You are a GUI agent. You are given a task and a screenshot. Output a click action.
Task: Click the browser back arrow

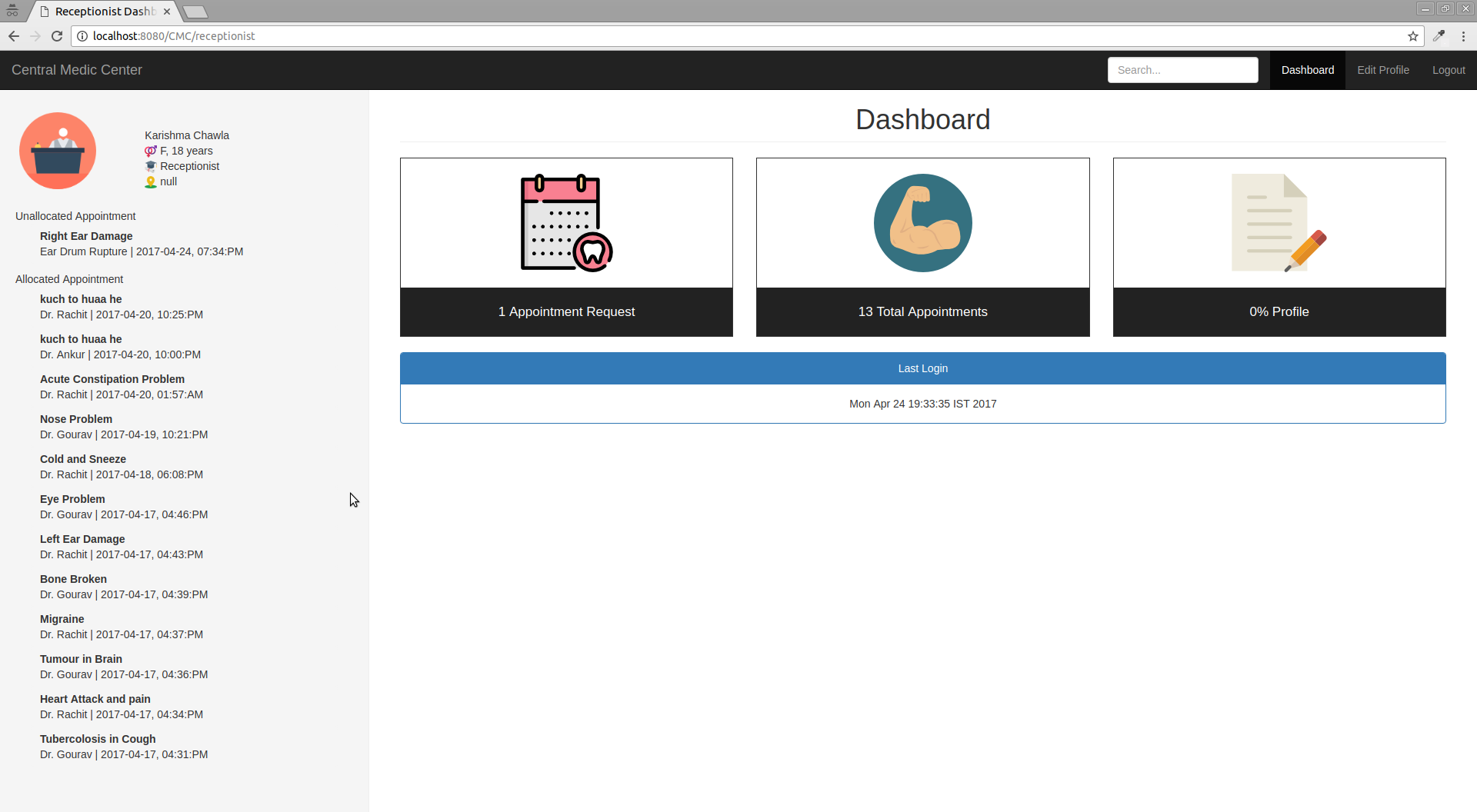(14, 36)
